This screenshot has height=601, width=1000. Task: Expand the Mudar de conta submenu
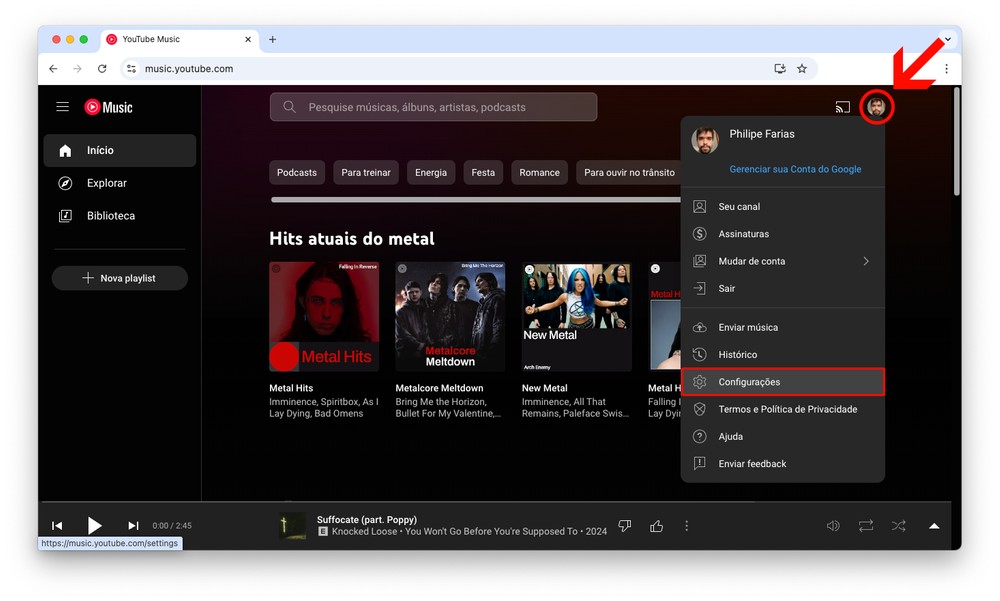point(782,261)
